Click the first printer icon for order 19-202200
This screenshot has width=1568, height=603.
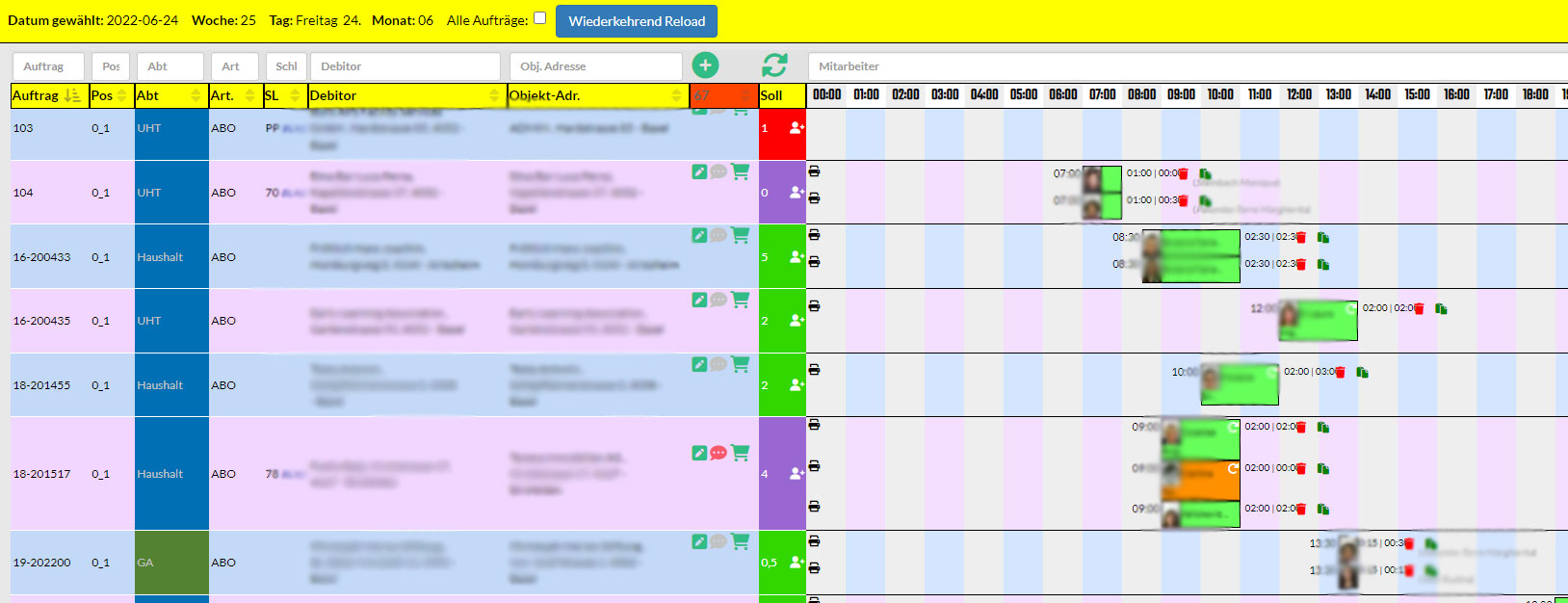[814, 541]
